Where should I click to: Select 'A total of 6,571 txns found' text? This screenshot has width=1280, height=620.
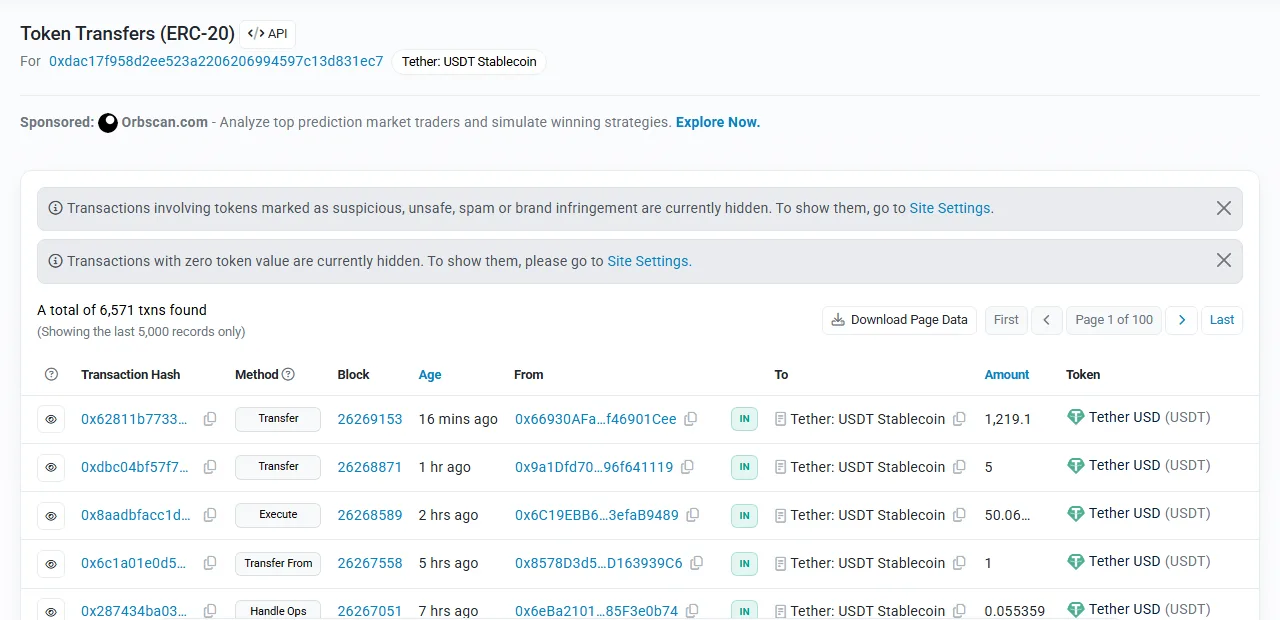[x=122, y=310]
